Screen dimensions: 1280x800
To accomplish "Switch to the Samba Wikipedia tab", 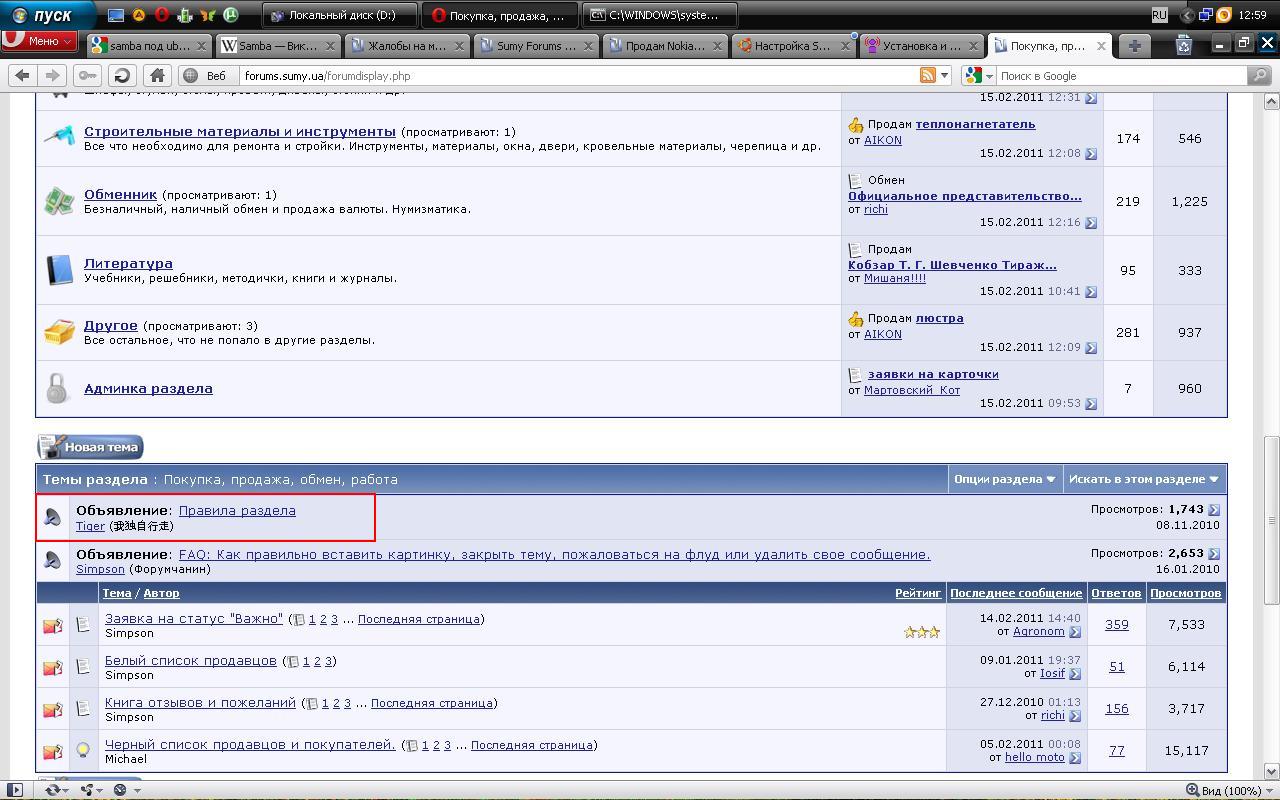I will click(277, 45).
